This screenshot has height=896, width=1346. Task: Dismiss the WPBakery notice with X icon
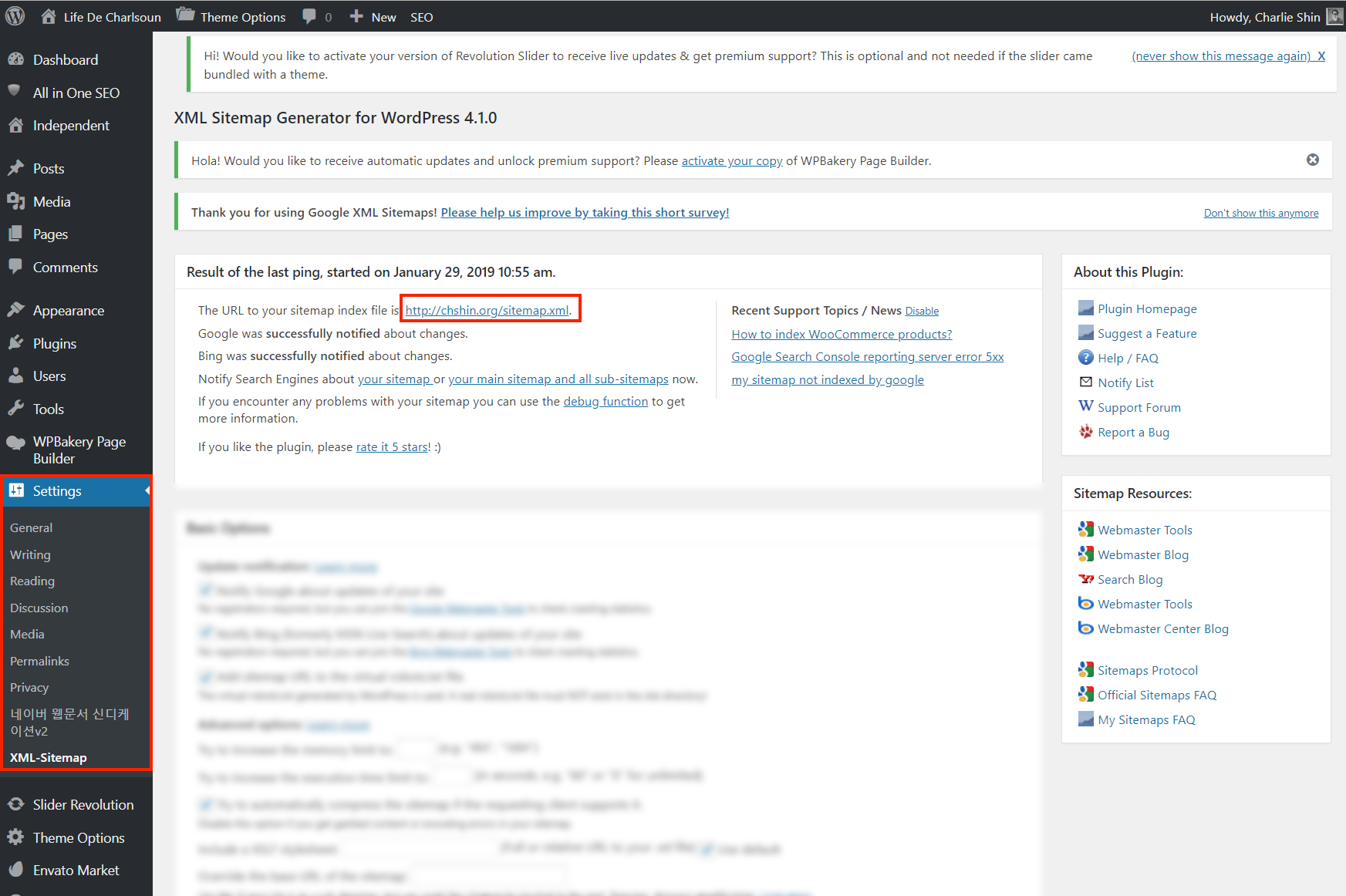coord(1312,160)
